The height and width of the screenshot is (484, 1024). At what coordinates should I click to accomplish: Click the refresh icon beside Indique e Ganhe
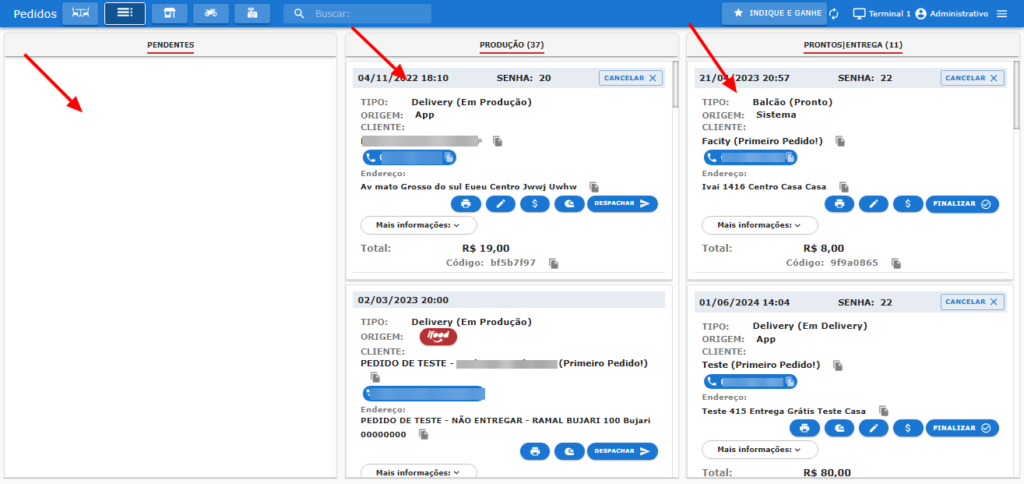pyautogui.click(x=833, y=13)
